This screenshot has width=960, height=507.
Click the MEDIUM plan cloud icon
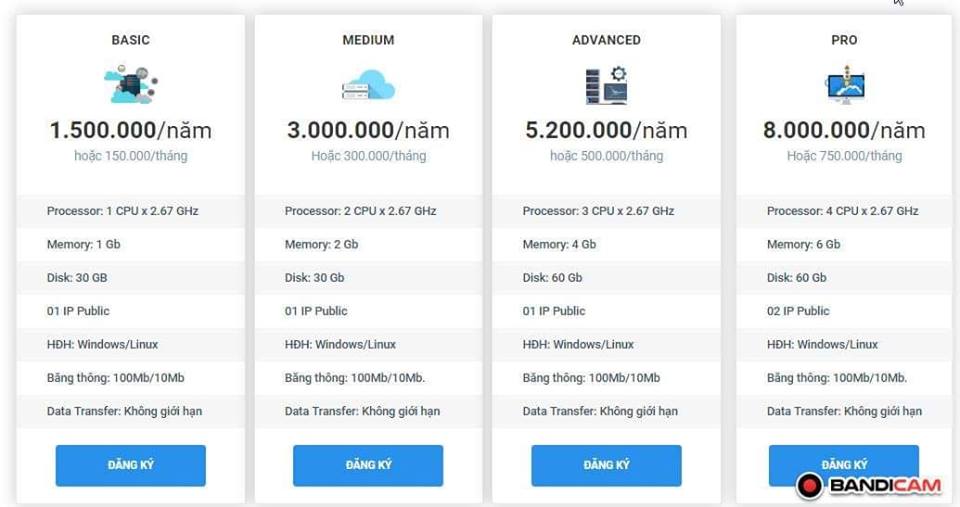point(368,86)
